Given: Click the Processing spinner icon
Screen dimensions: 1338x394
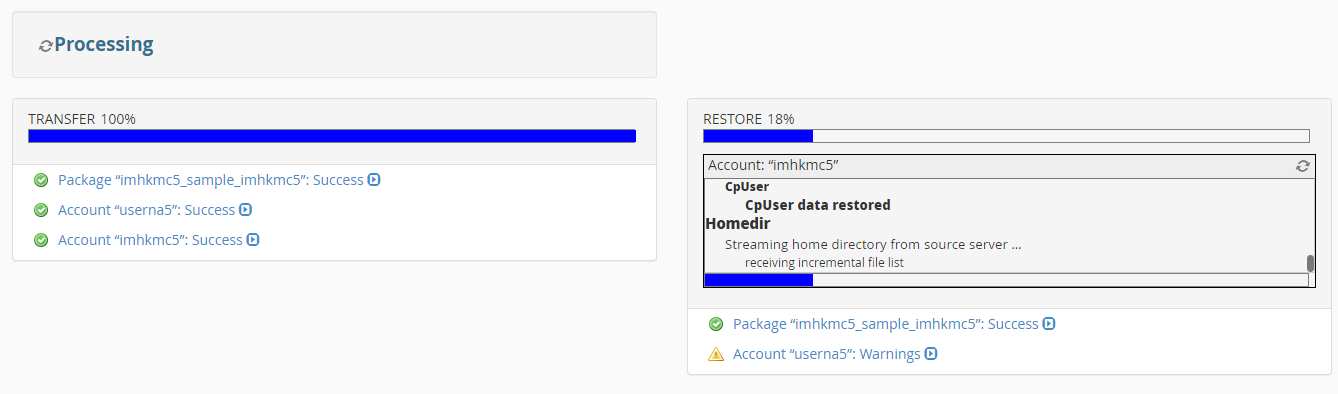Looking at the screenshot, I should [x=45, y=46].
